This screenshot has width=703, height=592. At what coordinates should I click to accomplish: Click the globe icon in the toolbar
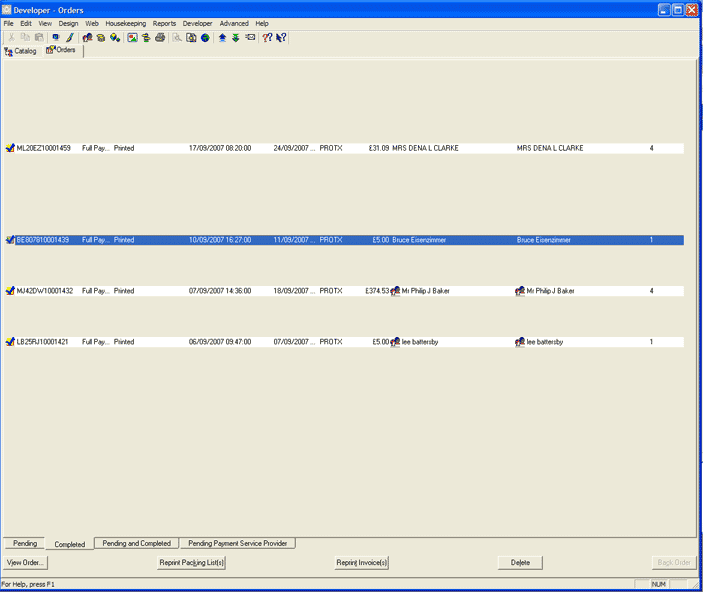click(x=205, y=37)
